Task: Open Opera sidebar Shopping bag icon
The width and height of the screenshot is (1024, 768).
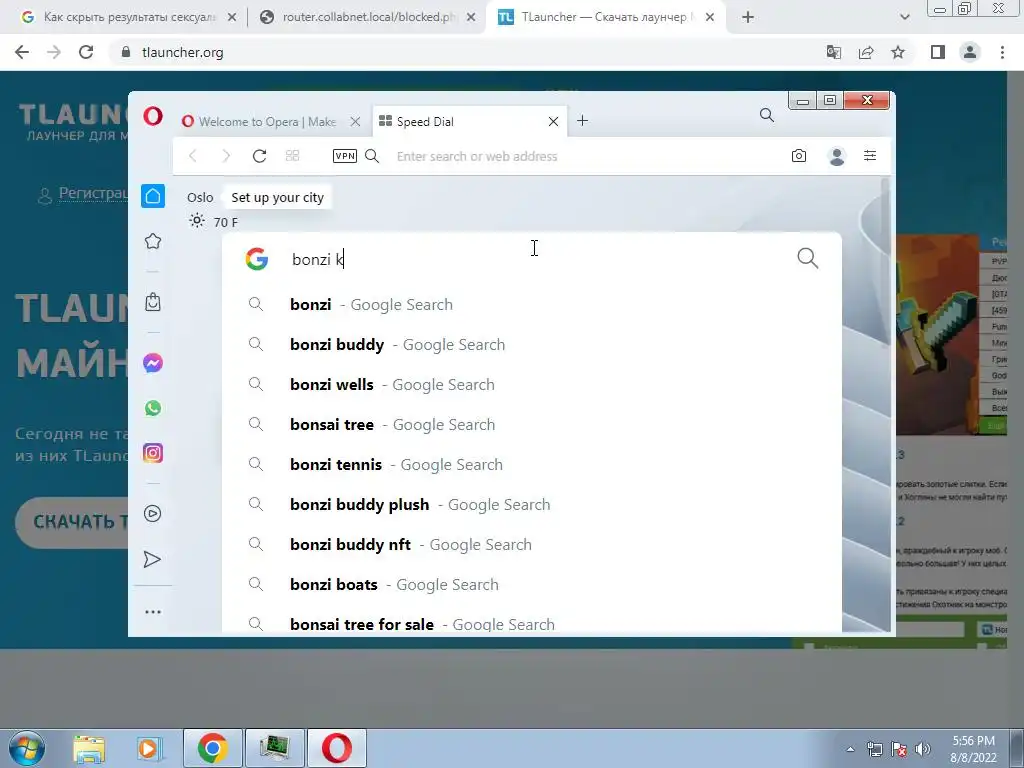Action: pyautogui.click(x=153, y=302)
